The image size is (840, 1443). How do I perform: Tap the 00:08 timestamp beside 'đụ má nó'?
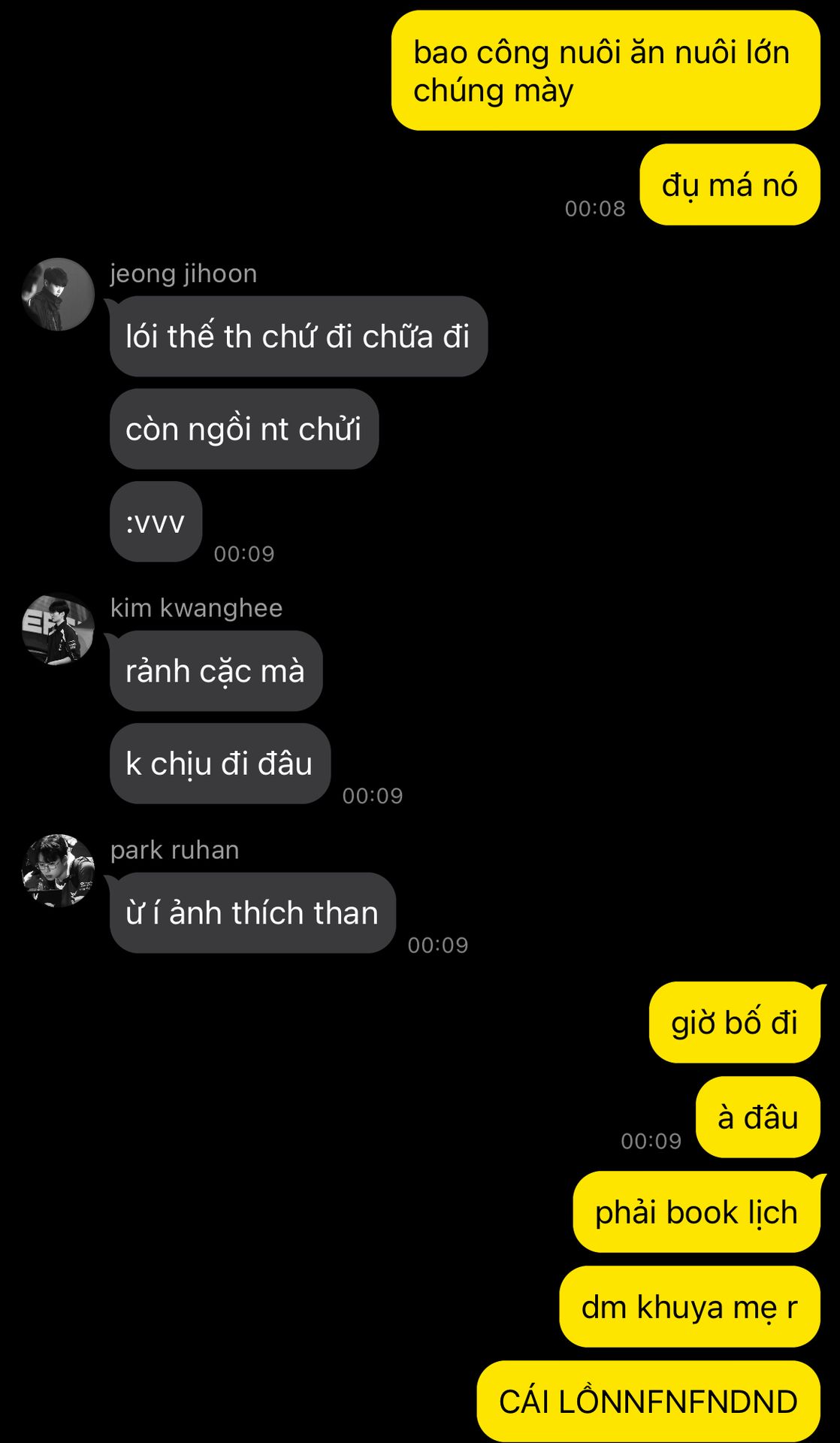coord(595,209)
